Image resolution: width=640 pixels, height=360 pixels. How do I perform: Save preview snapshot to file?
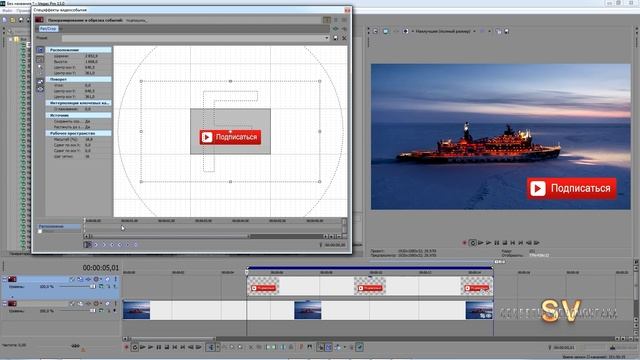click(507, 31)
